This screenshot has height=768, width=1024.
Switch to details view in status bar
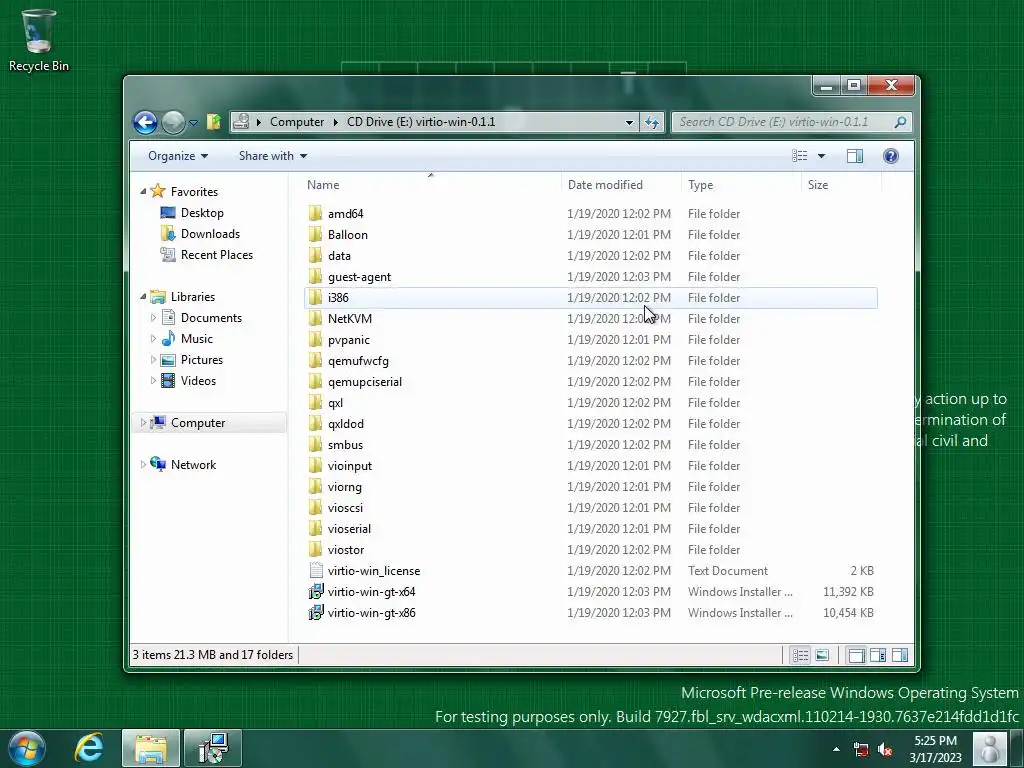click(800, 655)
